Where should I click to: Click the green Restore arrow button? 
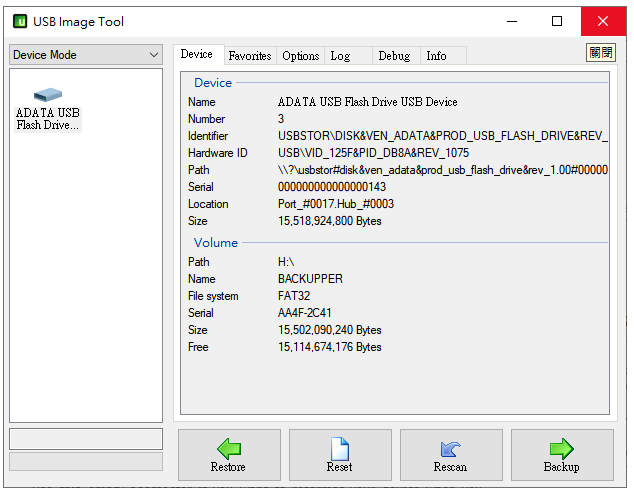click(229, 455)
